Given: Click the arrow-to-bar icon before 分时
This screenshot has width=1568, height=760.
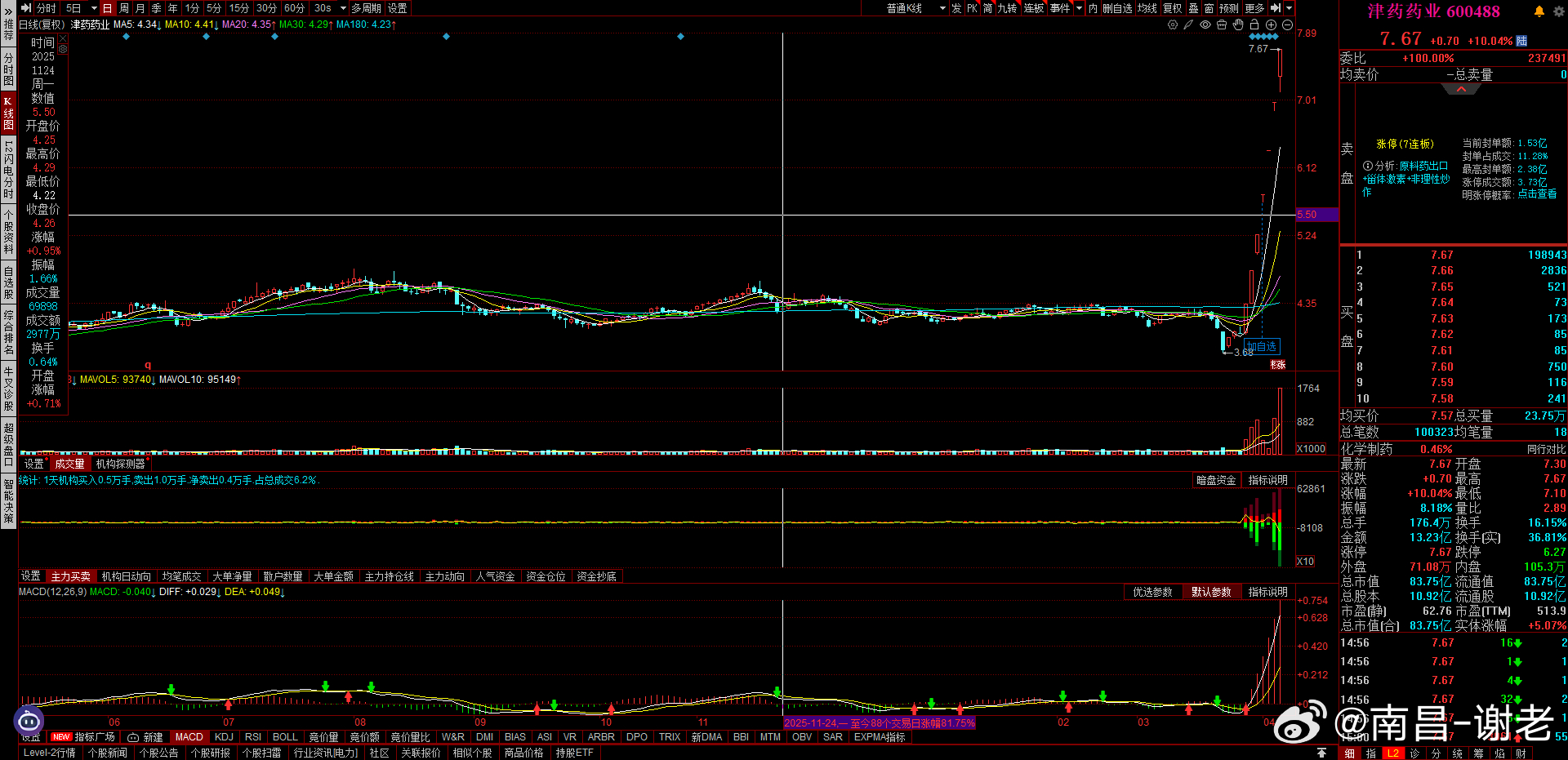Looking at the screenshot, I should pos(26,8).
